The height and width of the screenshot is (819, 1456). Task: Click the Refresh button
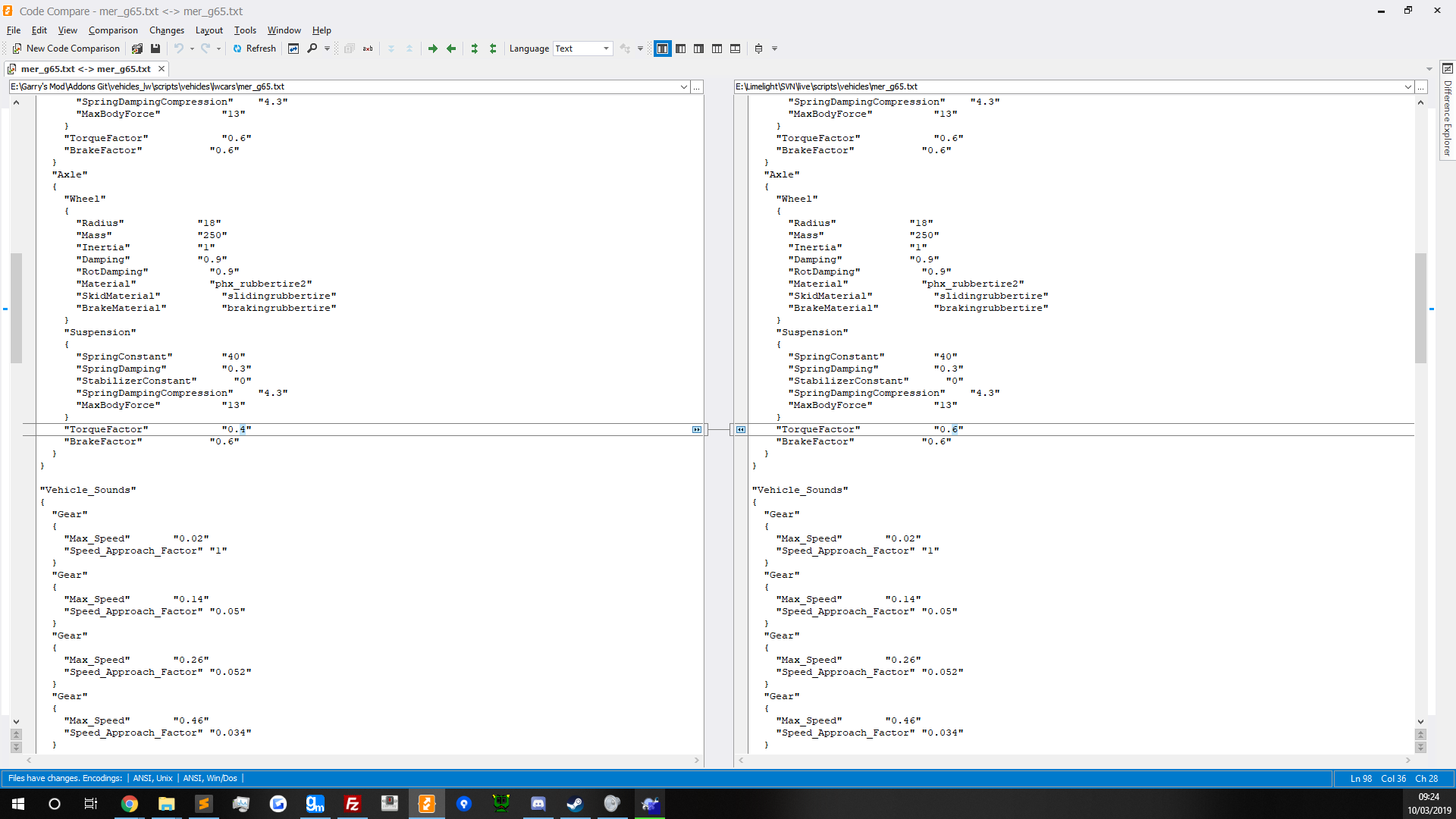click(x=254, y=49)
